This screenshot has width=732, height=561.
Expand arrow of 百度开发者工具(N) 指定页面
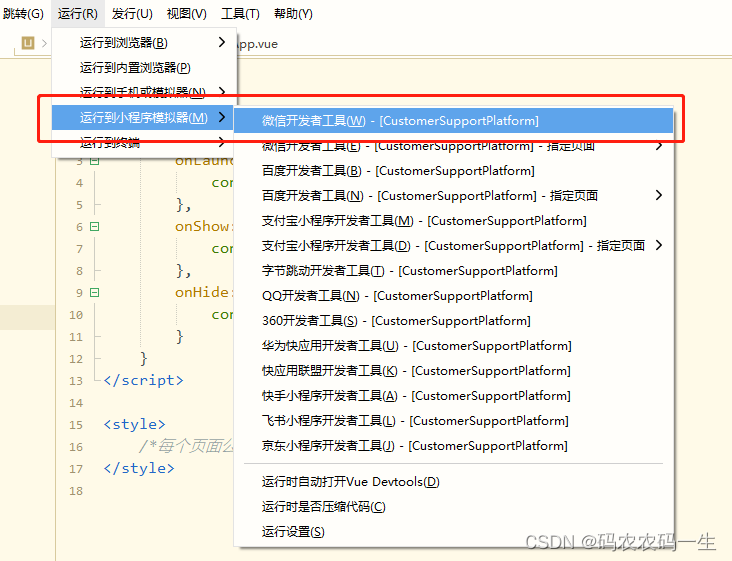pos(659,195)
